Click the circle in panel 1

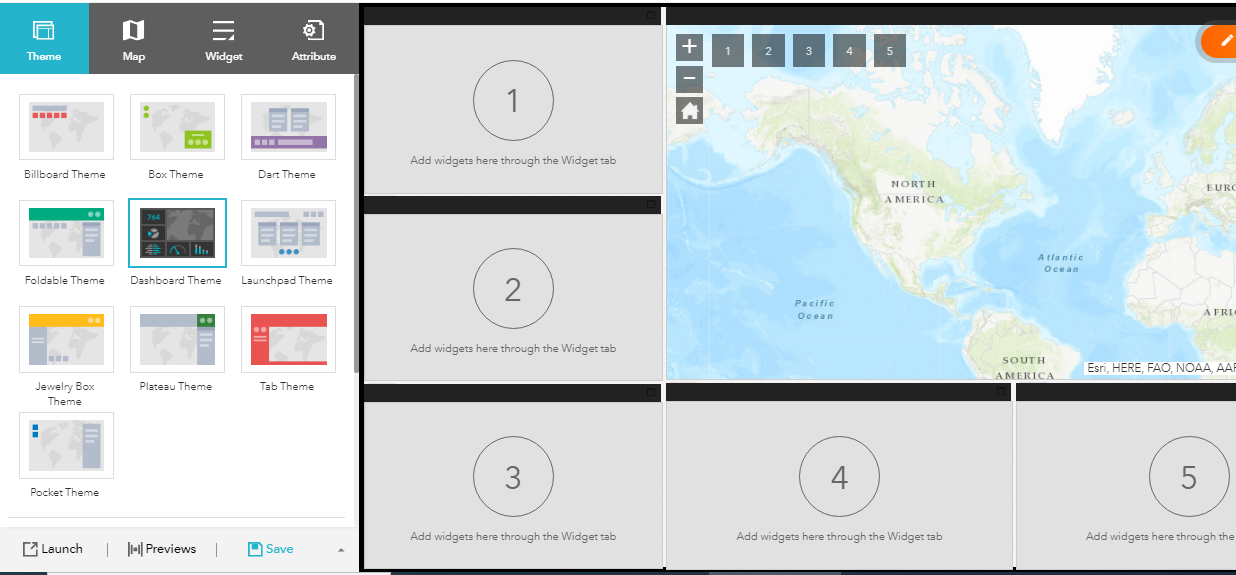coord(513,101)
